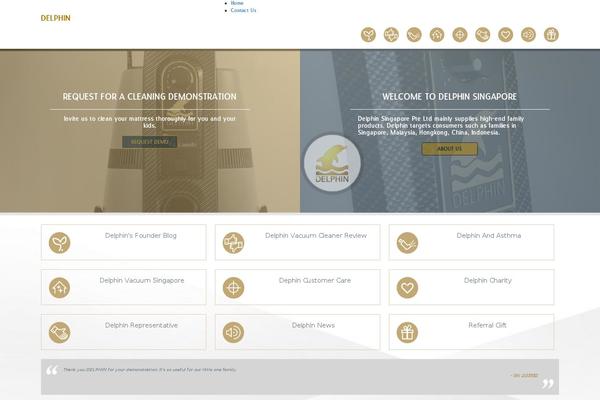Click arm icon in Delphin And Asthma card
The height and width of the screenshot is (400, 600).
pos(407,243)
